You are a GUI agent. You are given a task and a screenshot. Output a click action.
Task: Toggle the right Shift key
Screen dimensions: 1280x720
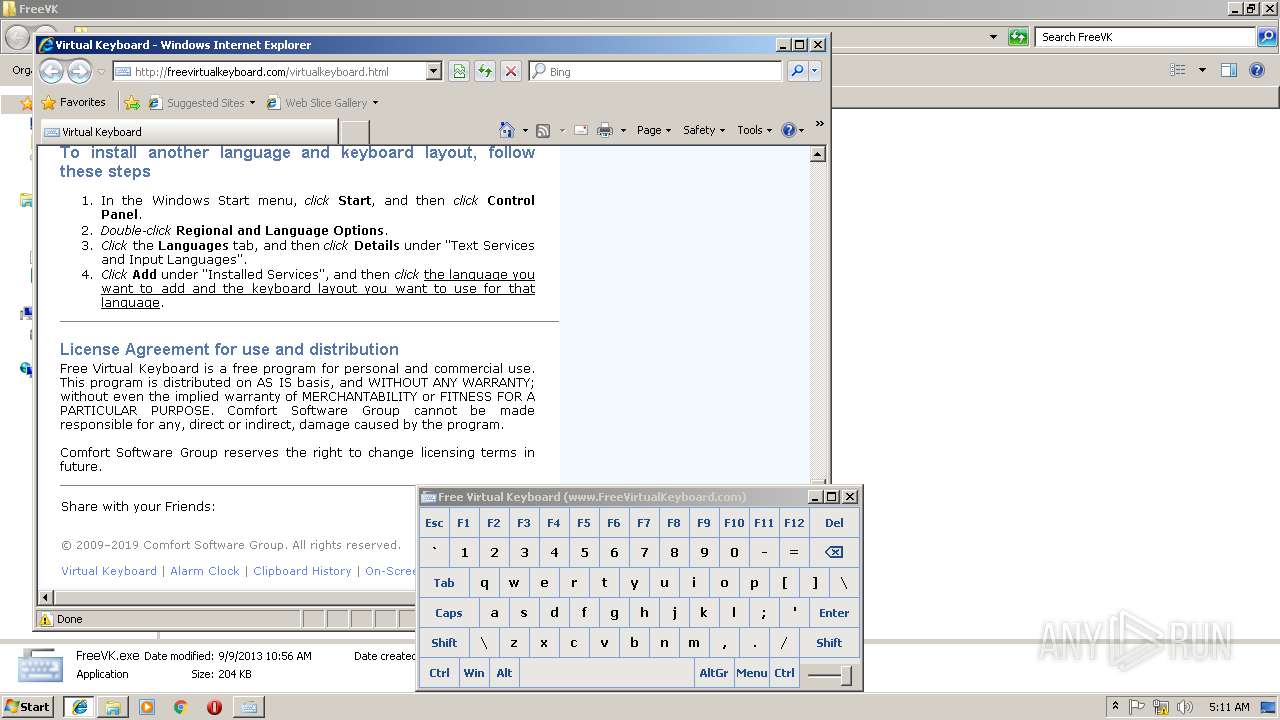pos(829,643)
